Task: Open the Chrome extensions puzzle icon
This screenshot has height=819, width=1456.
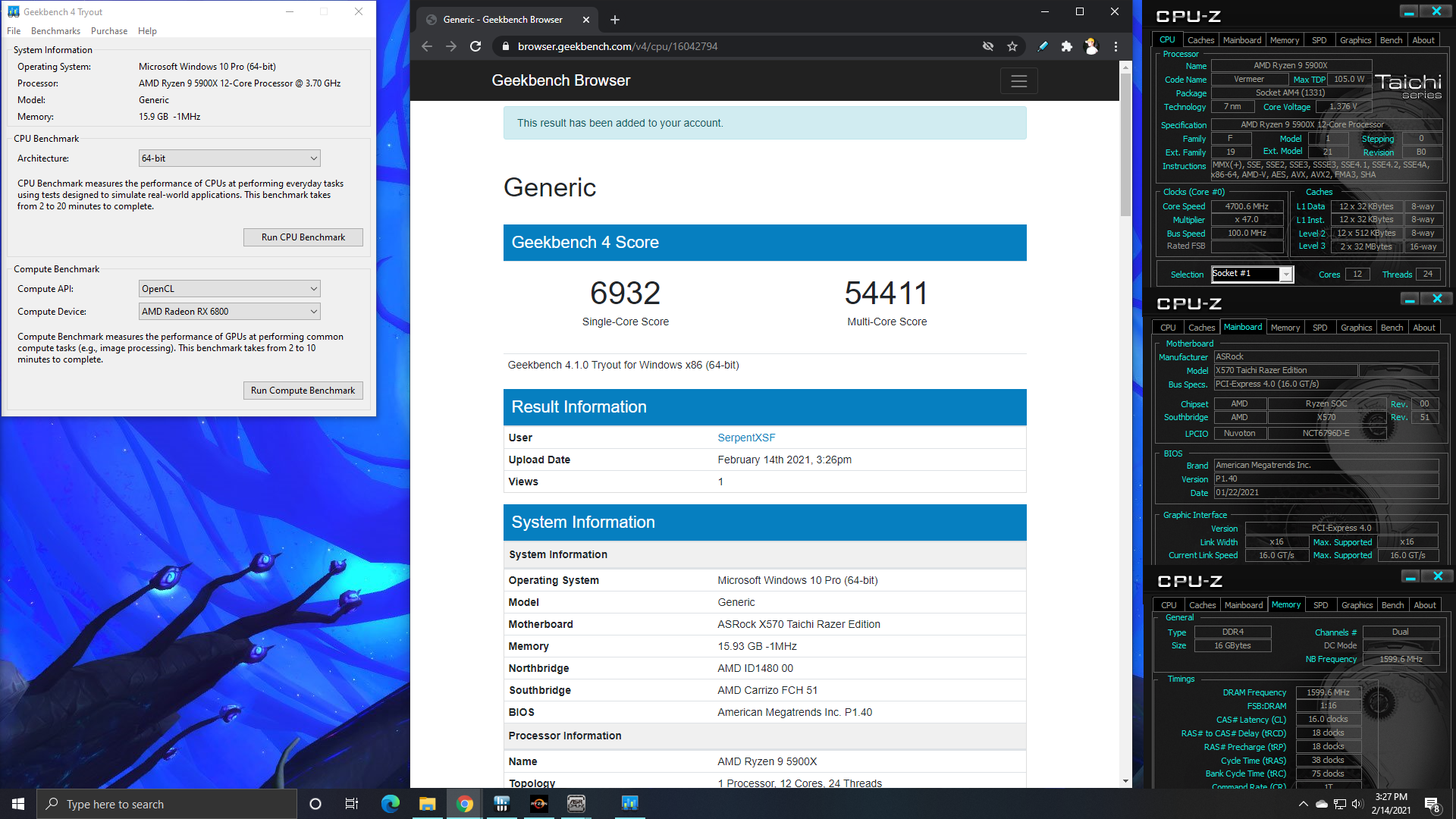Action: (1067, 46)
